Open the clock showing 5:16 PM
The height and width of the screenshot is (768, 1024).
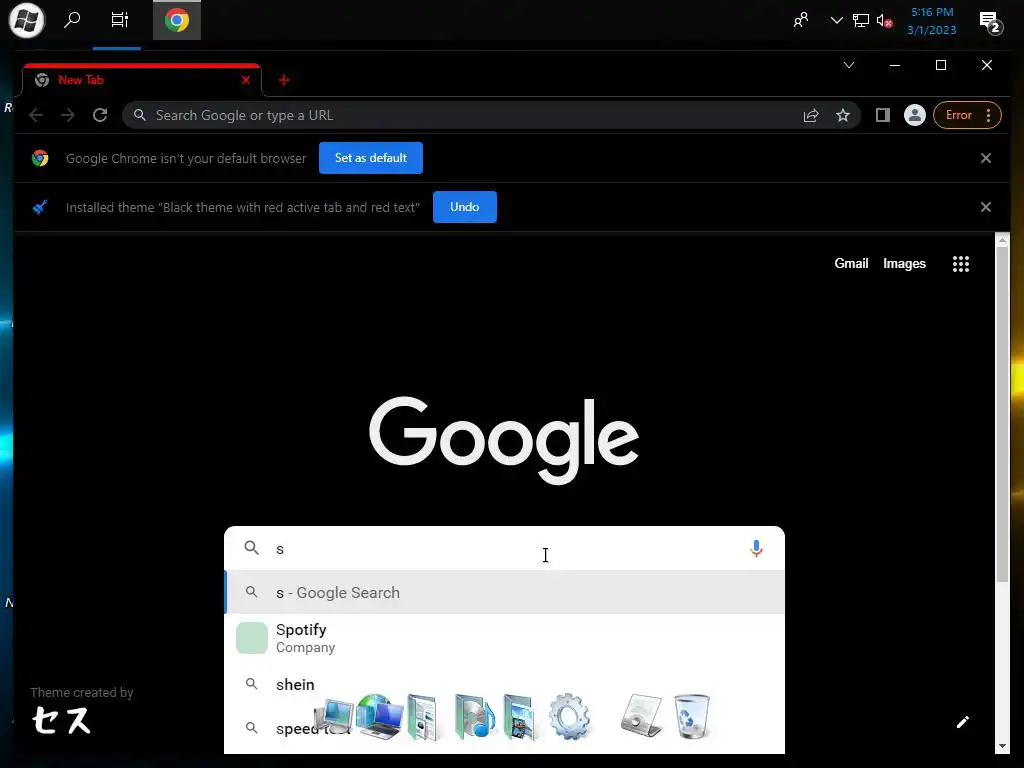[932, 21]
